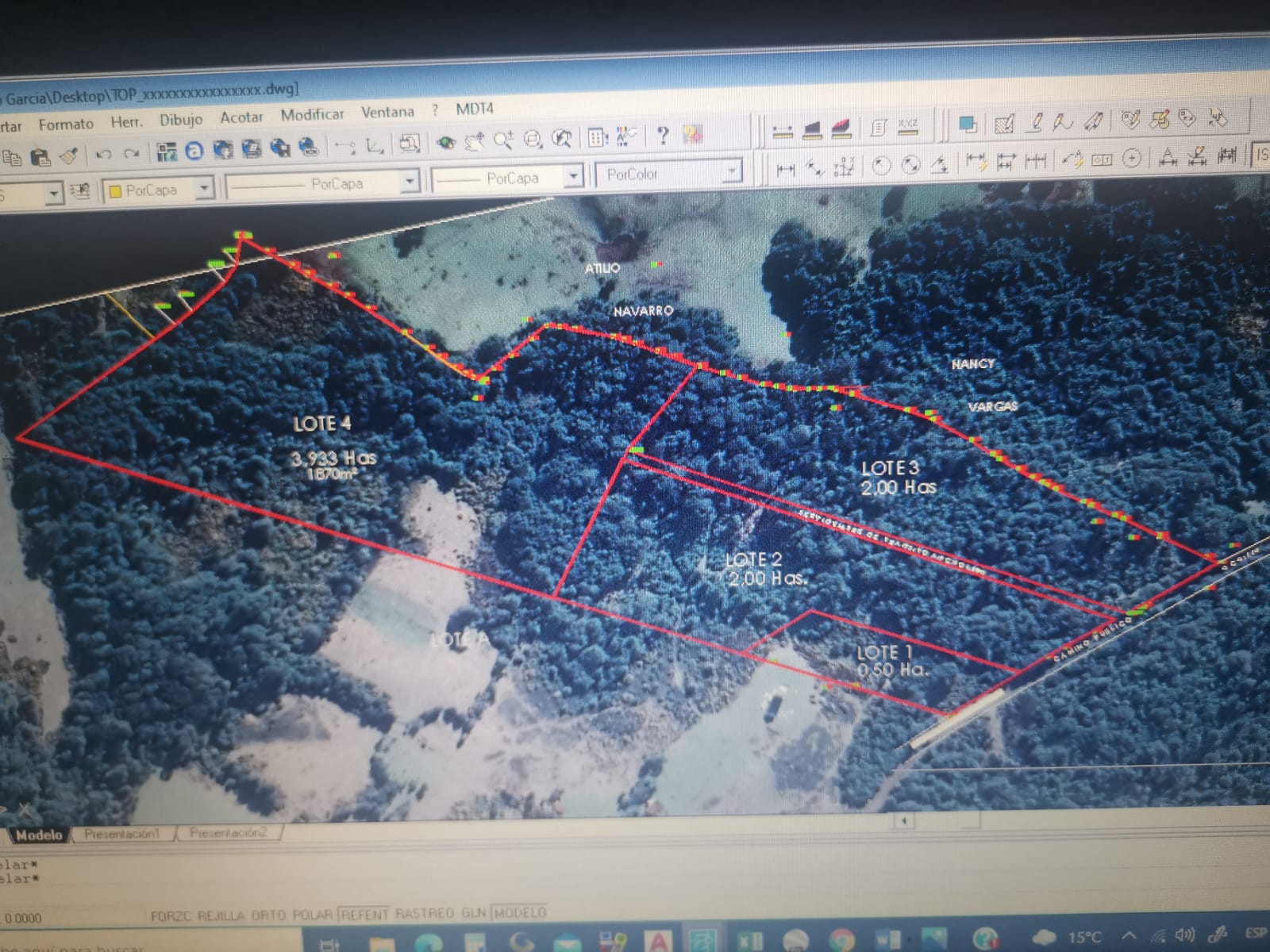1270x952 pixels.
Task: Toggle RASTREO object tracking
Action: pos(425,913)
